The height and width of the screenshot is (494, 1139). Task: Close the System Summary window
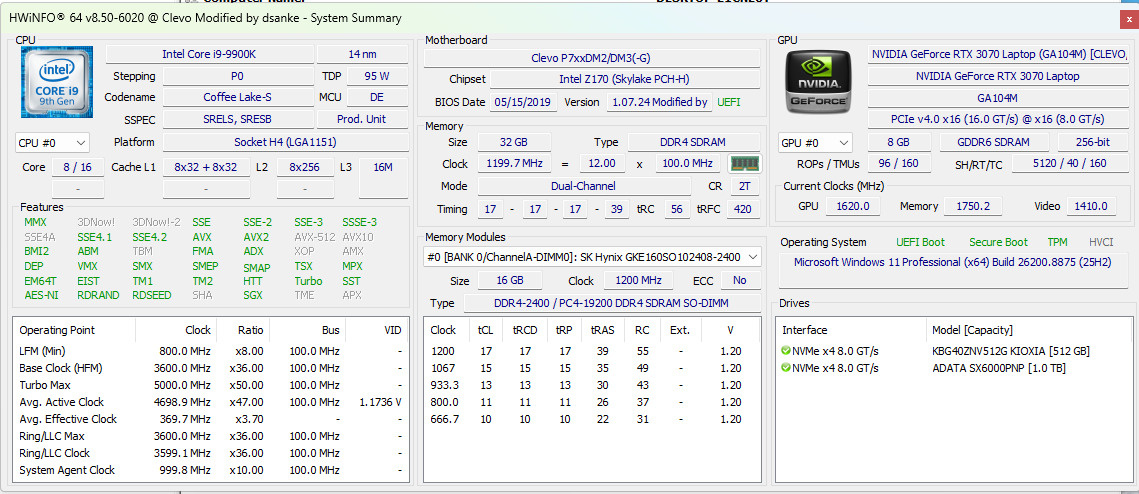pos(1128,18)
